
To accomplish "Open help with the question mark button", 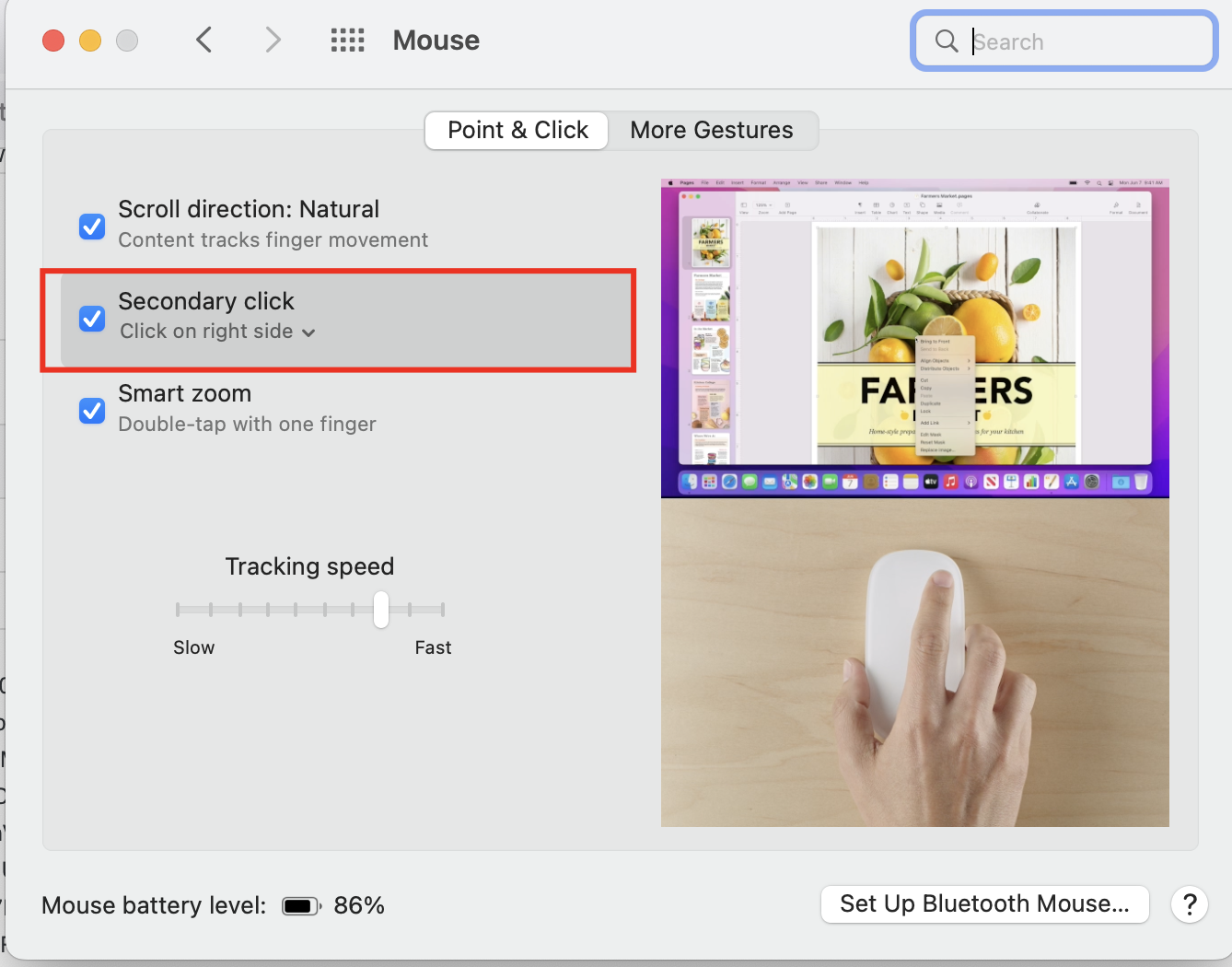I will coord(1189,904).
